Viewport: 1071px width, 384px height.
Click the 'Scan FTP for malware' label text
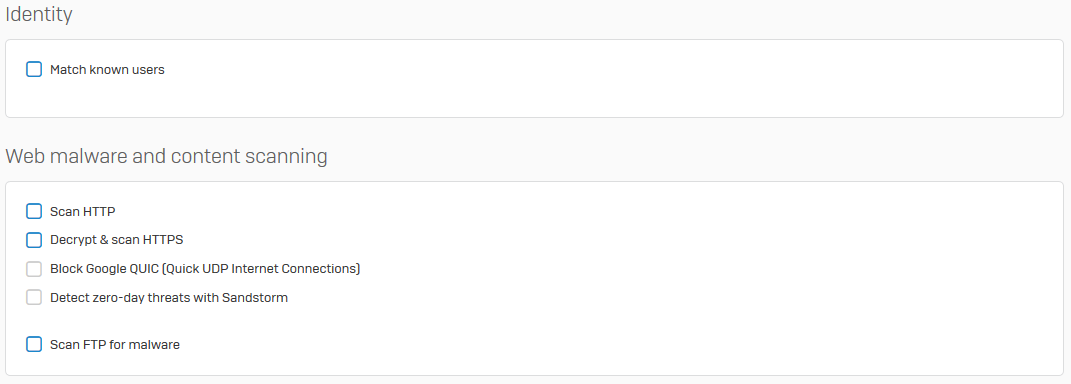(115, 345)
